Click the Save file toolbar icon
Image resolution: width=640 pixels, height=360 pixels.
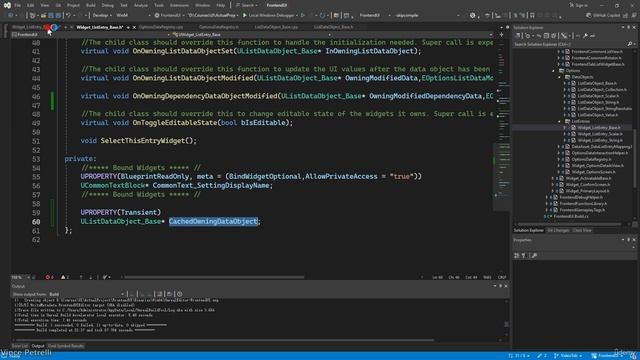click(51, 16)
